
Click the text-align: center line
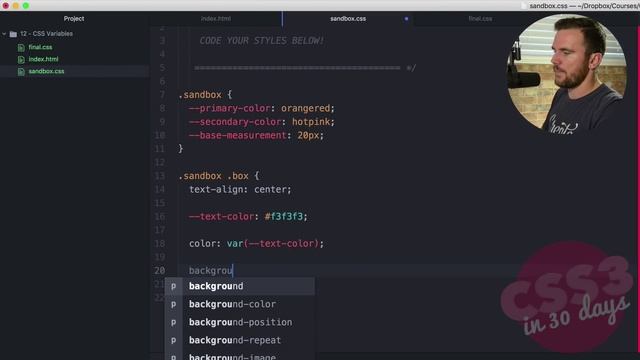[x=240, y=189]
